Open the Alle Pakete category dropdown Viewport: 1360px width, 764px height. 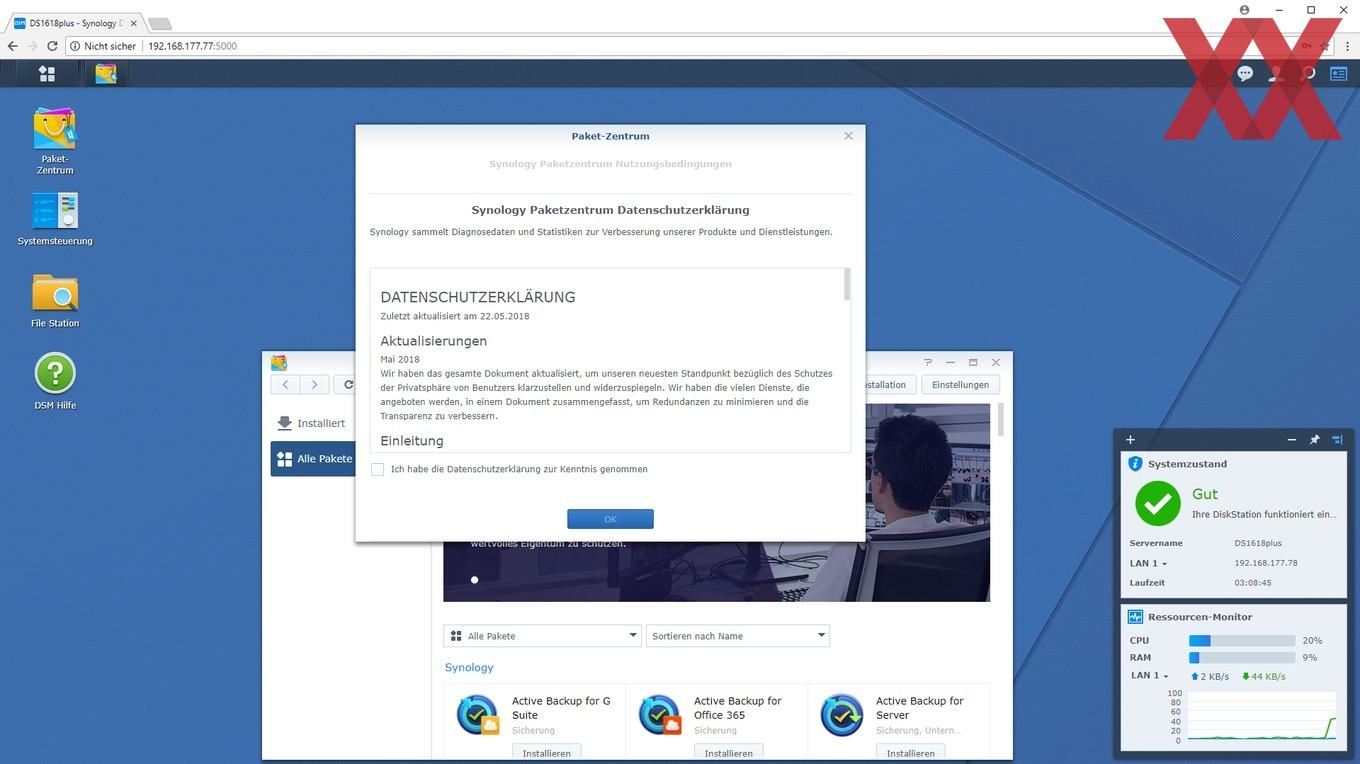point(542,636)
